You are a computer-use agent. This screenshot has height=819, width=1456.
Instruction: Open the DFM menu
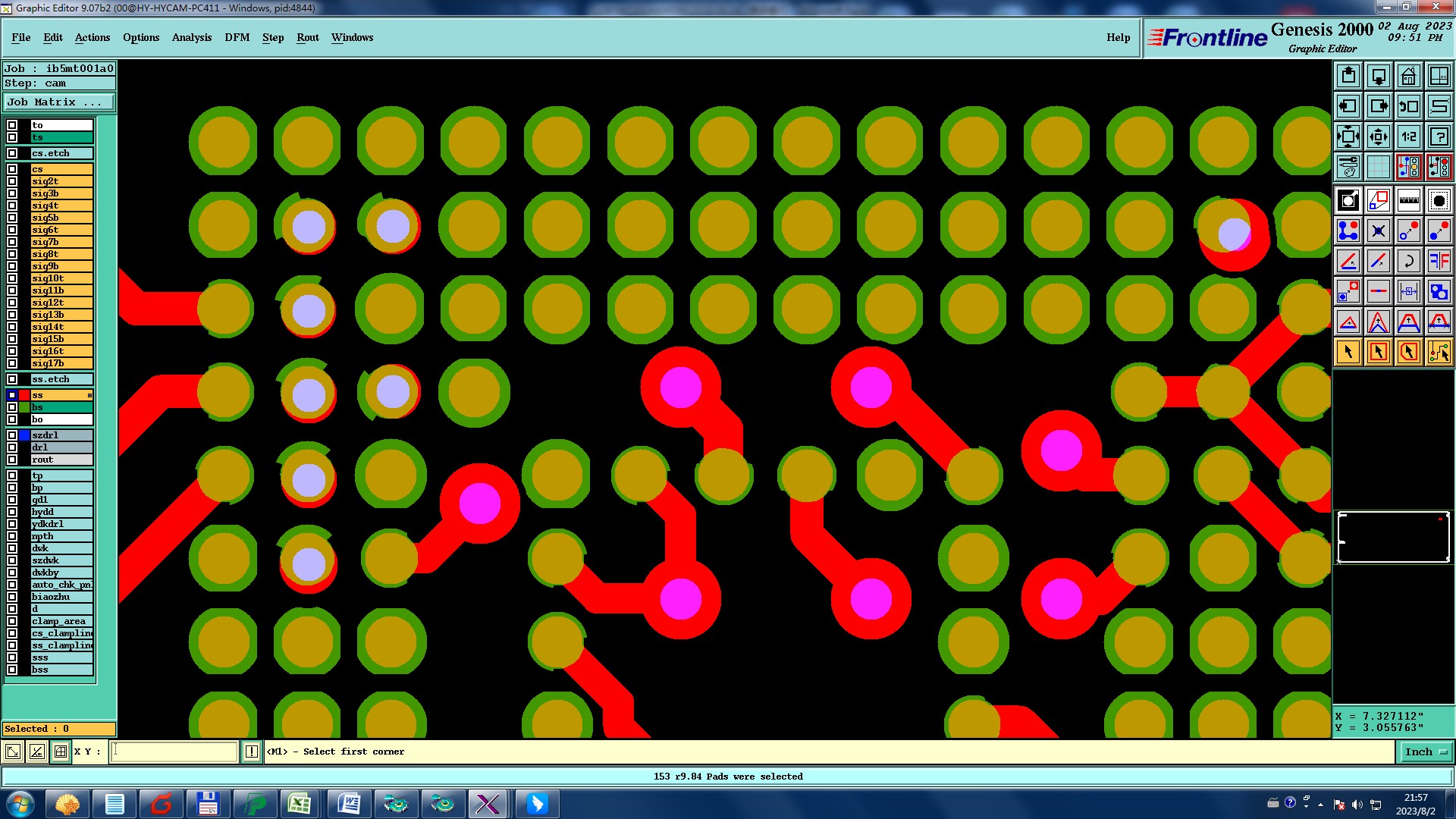pos(237,37)
